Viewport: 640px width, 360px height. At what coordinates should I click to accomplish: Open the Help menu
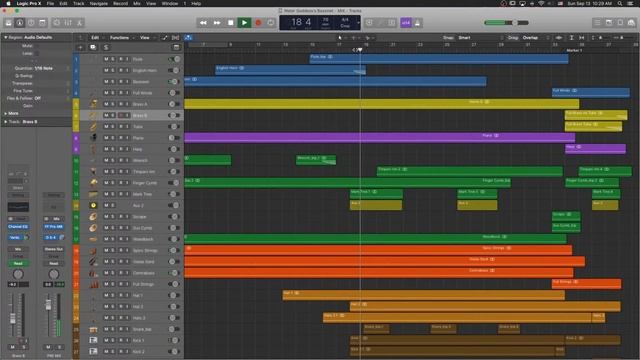(196, 3)
